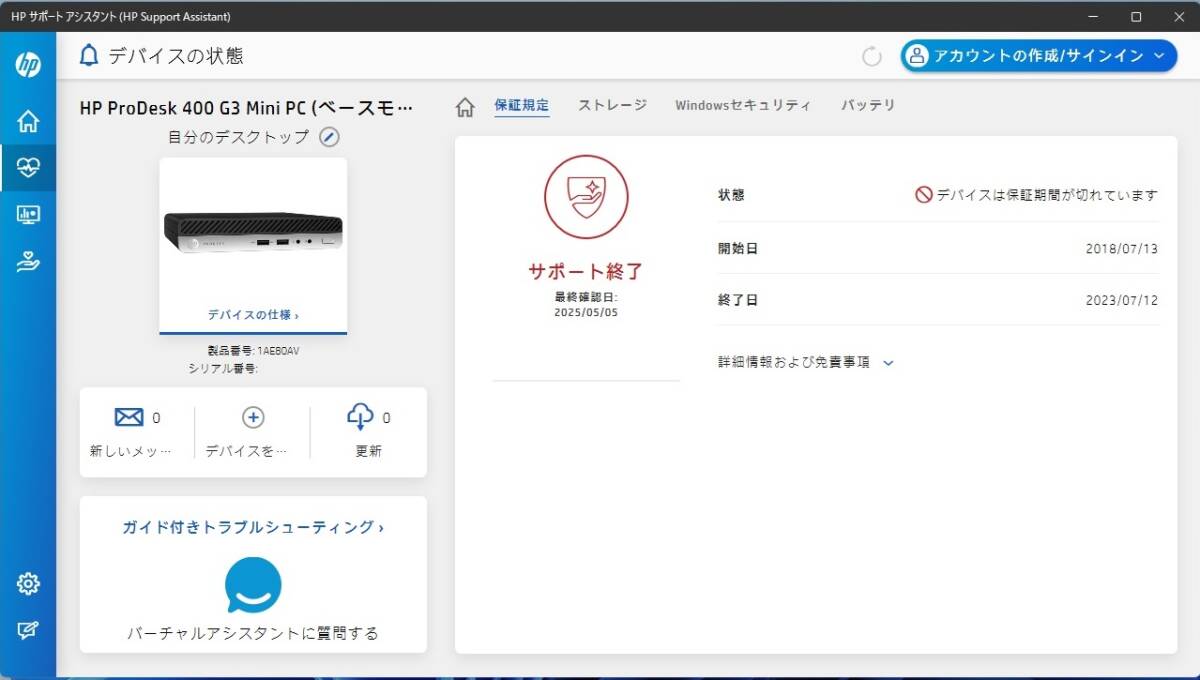Click シリアル番号 label text
Screen dimensions: 1200x680
(223, 368)
